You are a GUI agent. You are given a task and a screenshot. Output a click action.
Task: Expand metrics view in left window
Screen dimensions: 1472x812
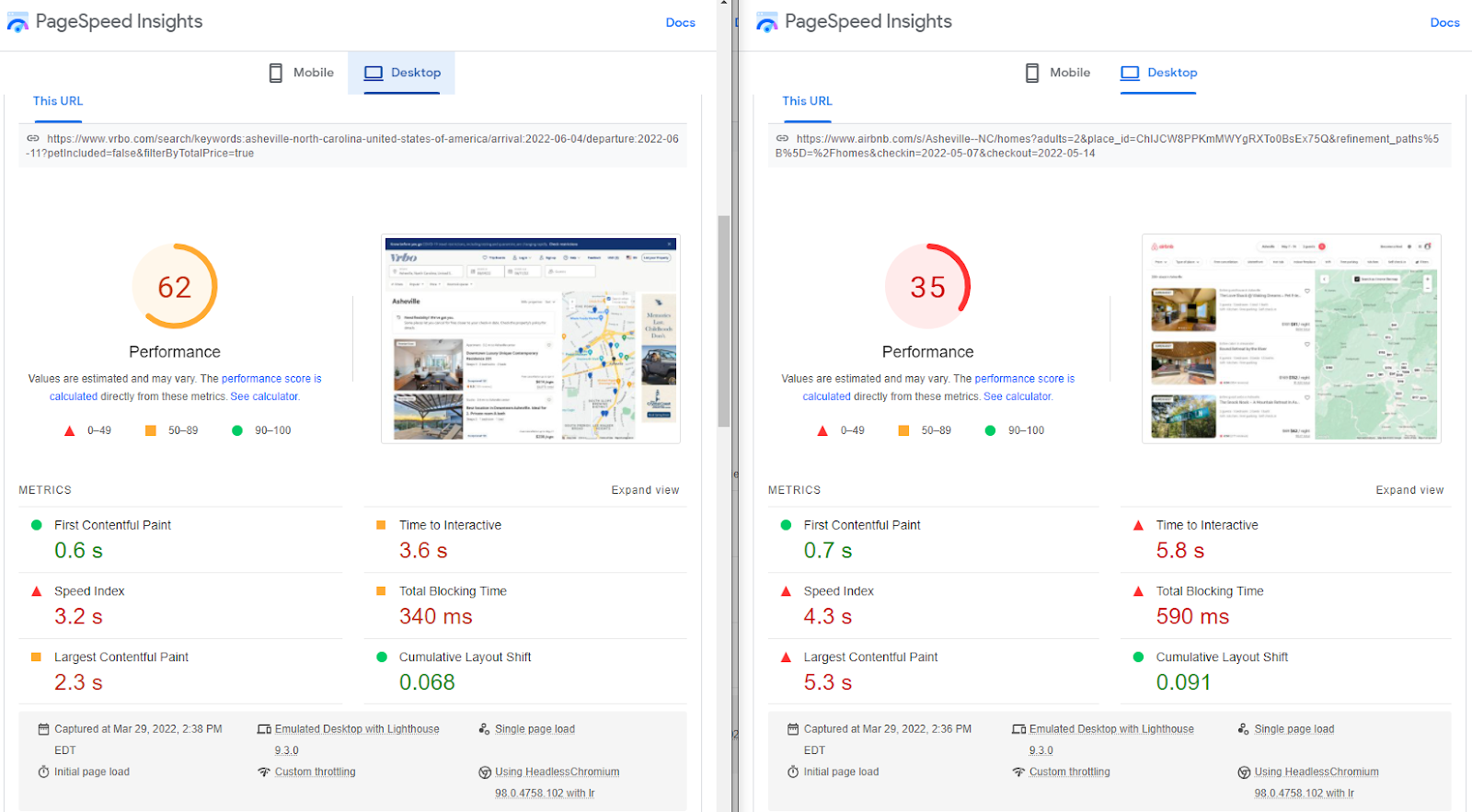coord(645,490)
